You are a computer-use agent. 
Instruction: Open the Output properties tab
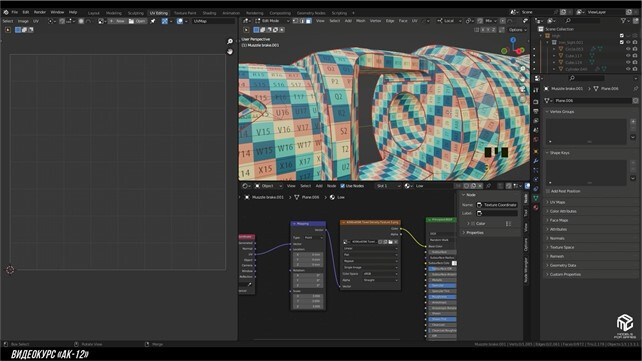click(536, 111)
